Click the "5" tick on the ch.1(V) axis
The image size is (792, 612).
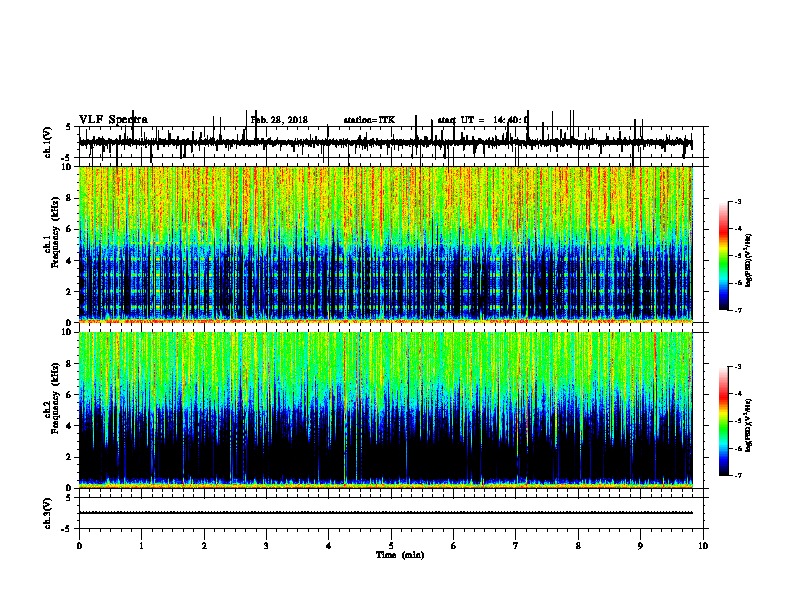point(69,127)
